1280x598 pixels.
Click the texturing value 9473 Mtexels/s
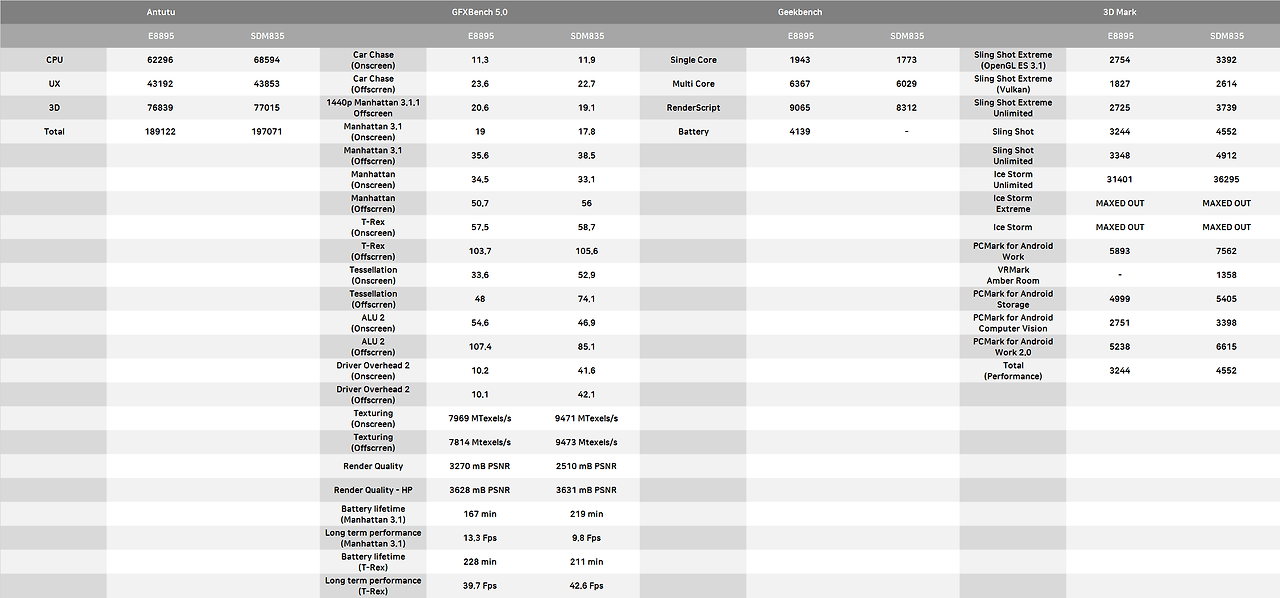tap(586, 442)
